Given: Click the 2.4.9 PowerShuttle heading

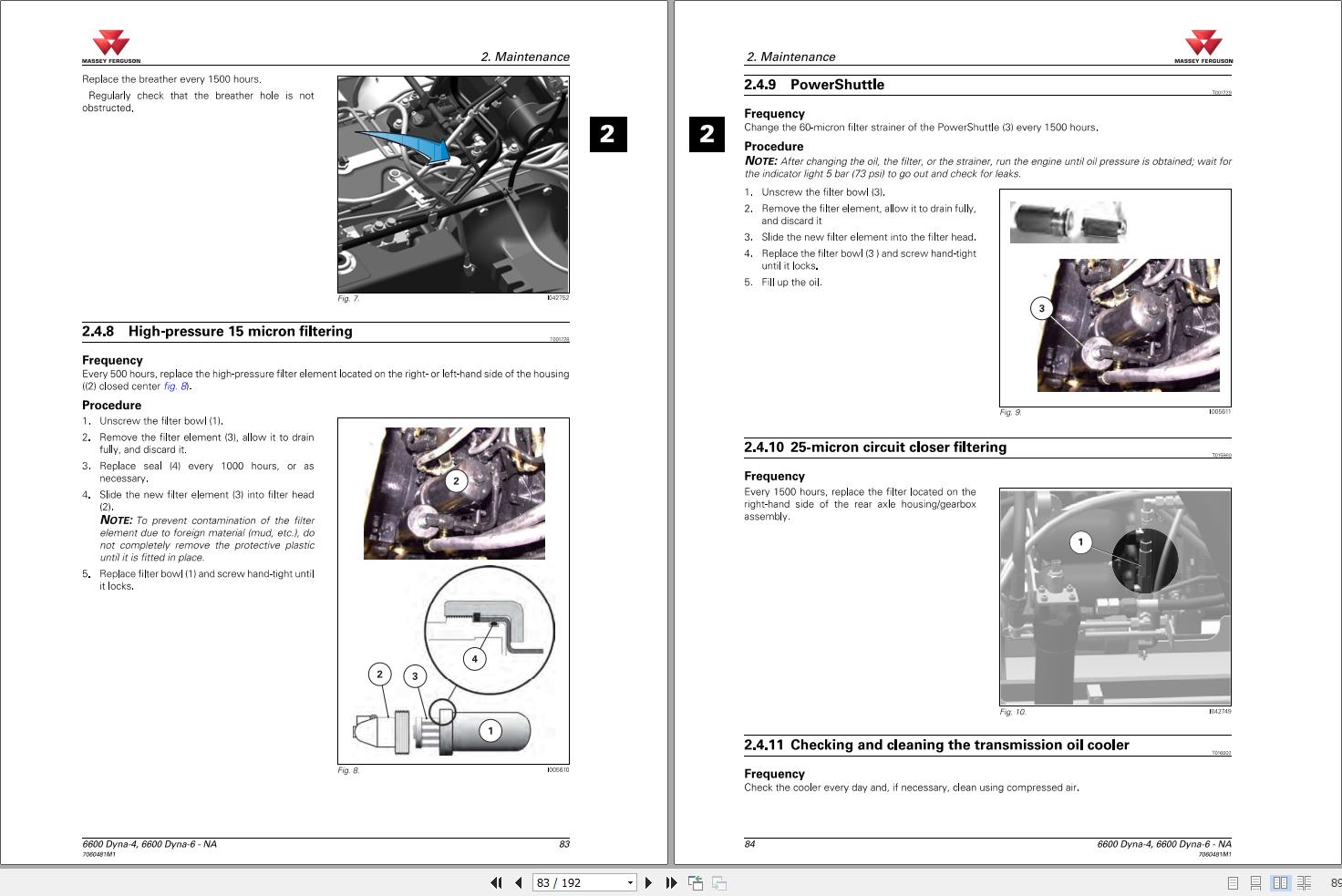Looking at the screenshot, I should pyautogui.click(x=814, y=85).
